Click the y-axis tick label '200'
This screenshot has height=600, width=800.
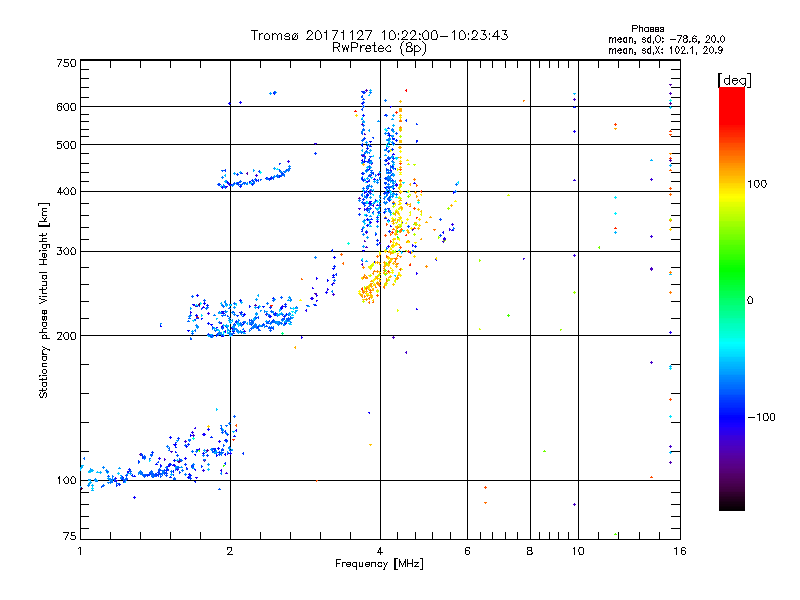(x=66, y=336)
